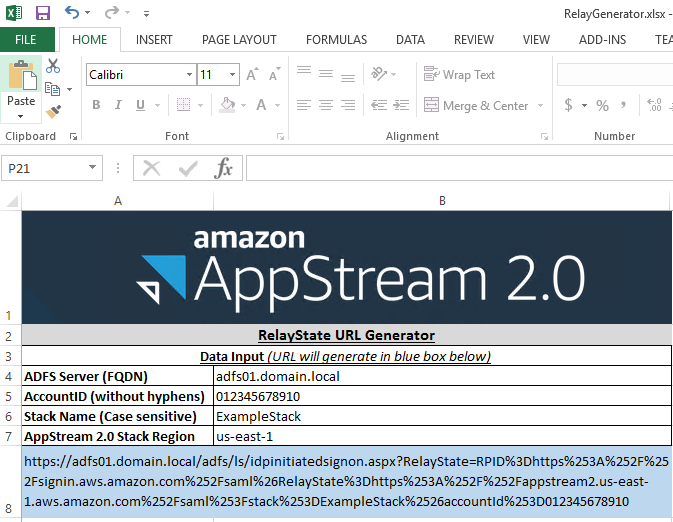Click the Orientation text angle icon

(x=379, y=73)
